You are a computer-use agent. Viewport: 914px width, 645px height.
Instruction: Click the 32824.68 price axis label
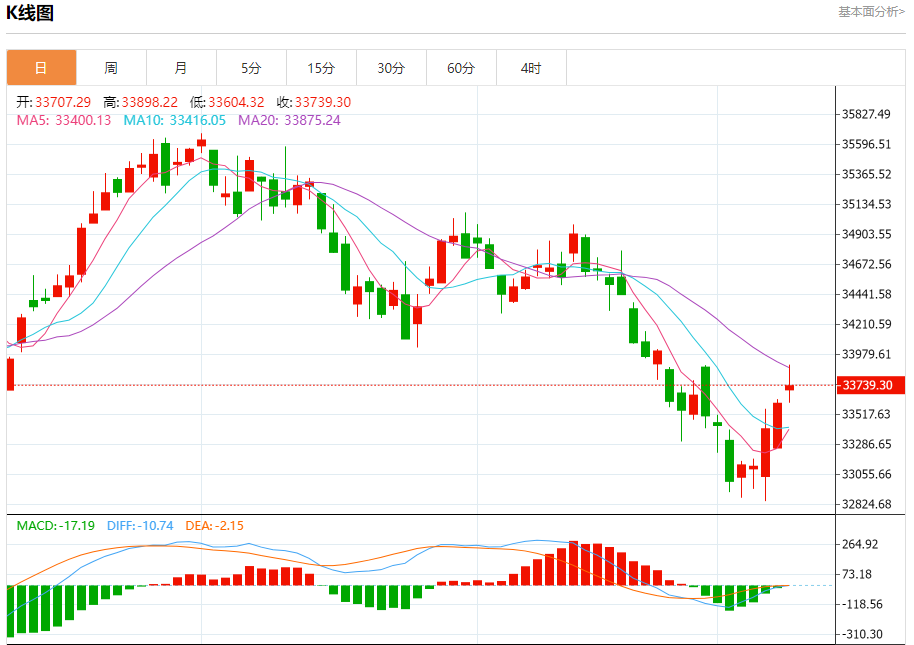(866, 505)
